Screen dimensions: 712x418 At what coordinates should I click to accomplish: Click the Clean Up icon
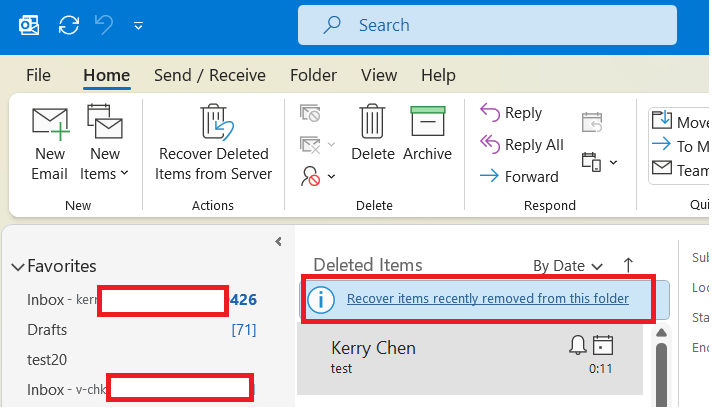point(310,145)
